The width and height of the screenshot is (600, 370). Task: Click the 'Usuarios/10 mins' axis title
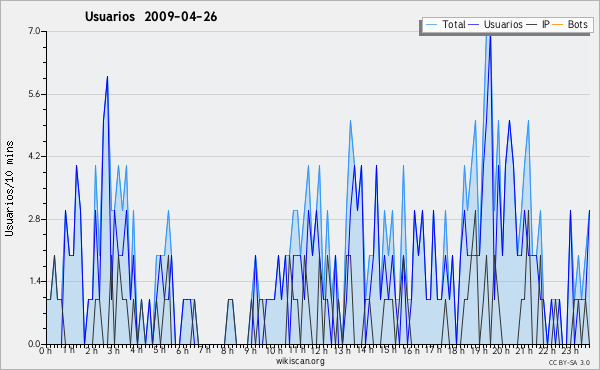tap(9, 189)
